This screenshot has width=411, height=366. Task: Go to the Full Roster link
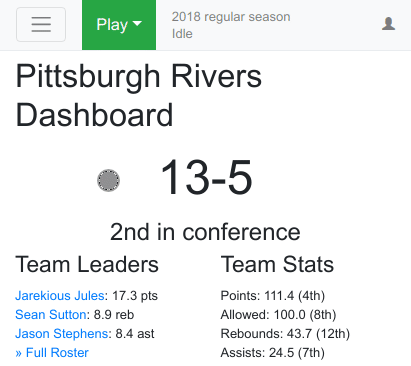coord(52,353)
